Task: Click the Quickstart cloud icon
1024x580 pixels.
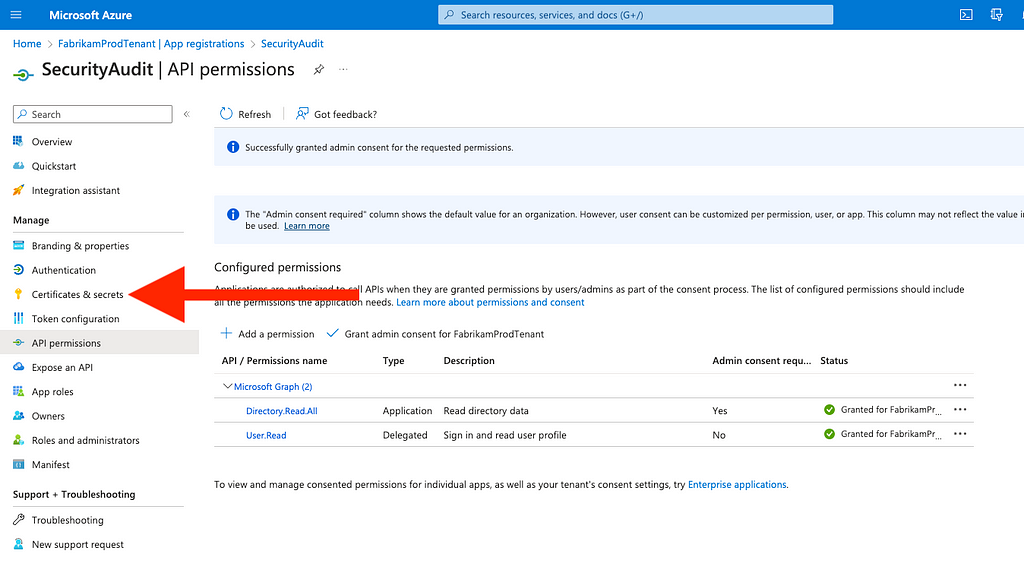Action: (18, 166)
